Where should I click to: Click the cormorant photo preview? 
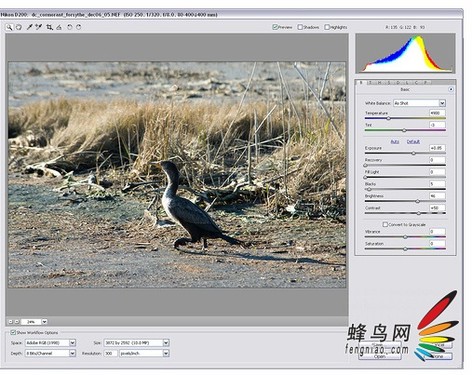pyautogui.click(x=177, y=174)
